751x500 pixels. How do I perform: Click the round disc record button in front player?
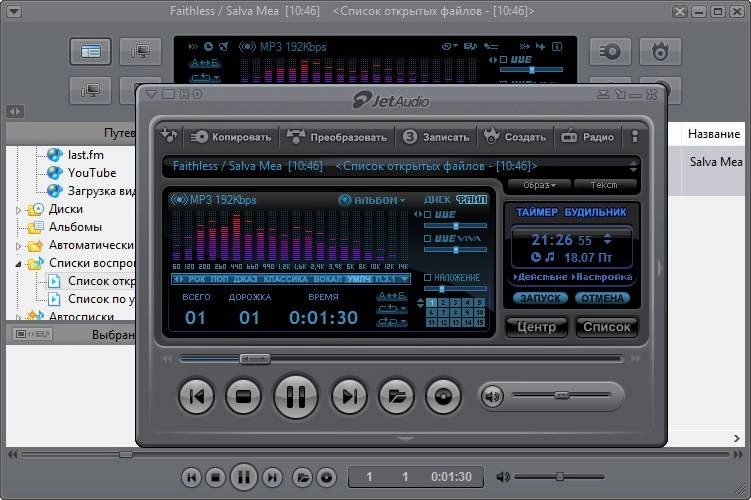click(x=443, y=397)
